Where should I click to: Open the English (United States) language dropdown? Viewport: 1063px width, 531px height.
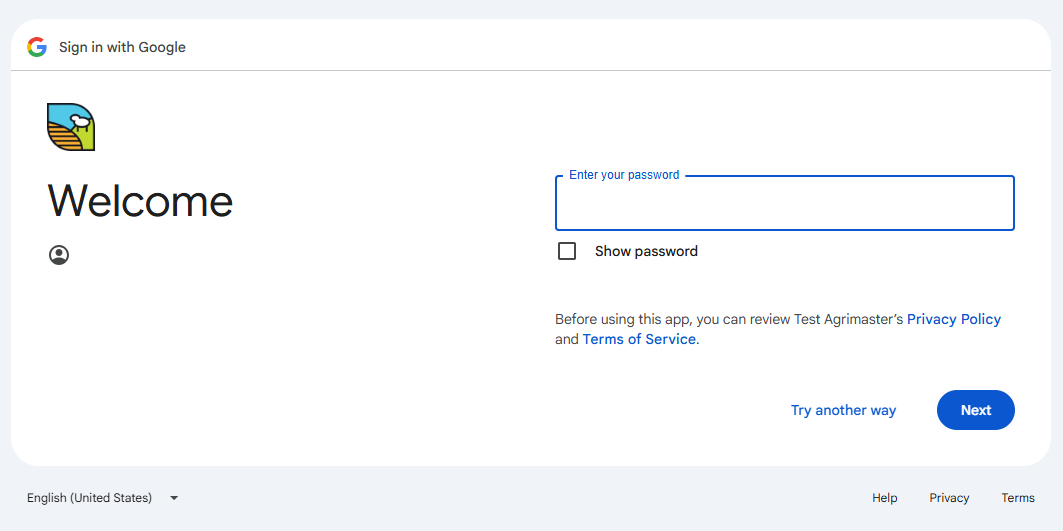click(102, 498)
